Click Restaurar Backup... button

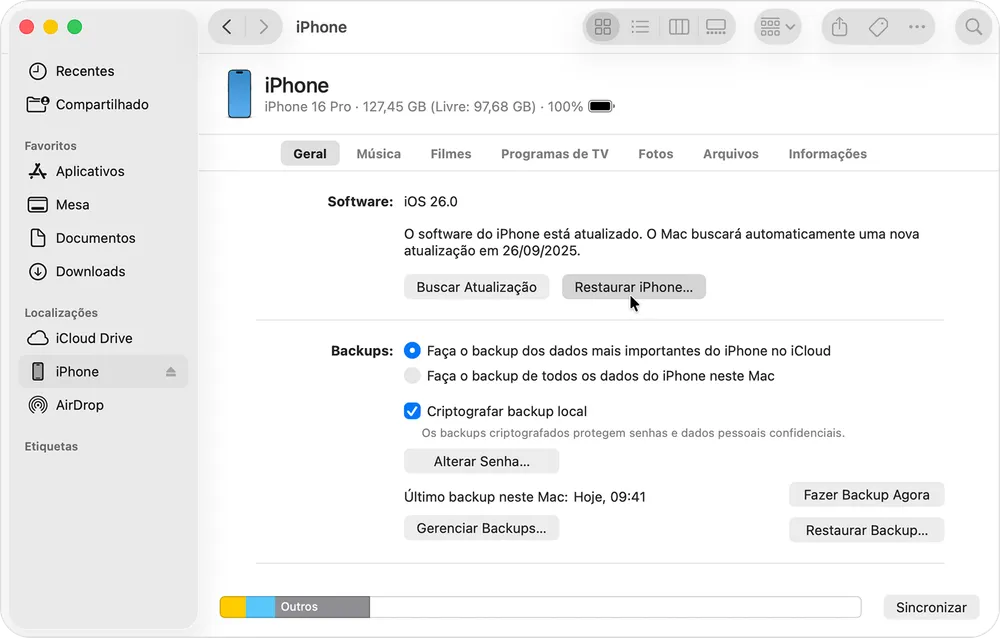[x=867, y=530]
